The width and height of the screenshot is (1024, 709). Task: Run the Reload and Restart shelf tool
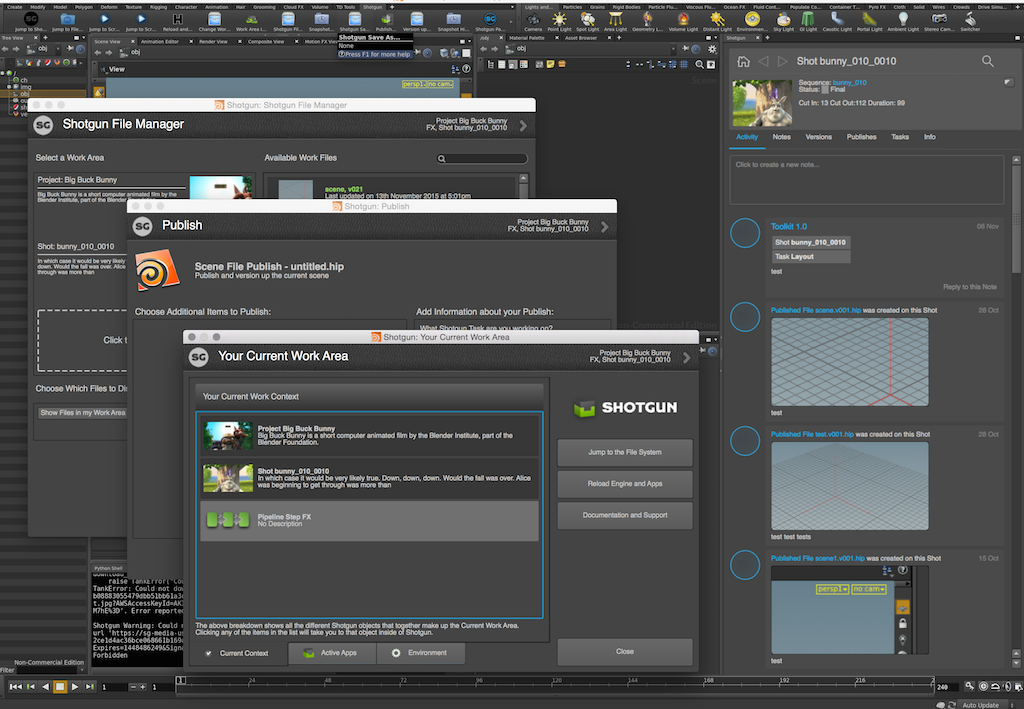177,22
